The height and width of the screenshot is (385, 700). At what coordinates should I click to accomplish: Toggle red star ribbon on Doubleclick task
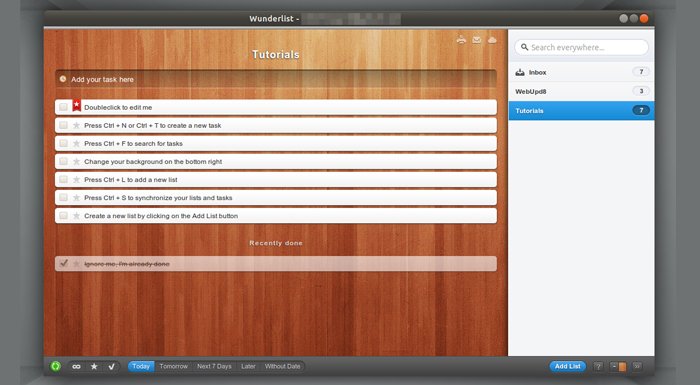point(77,105)
